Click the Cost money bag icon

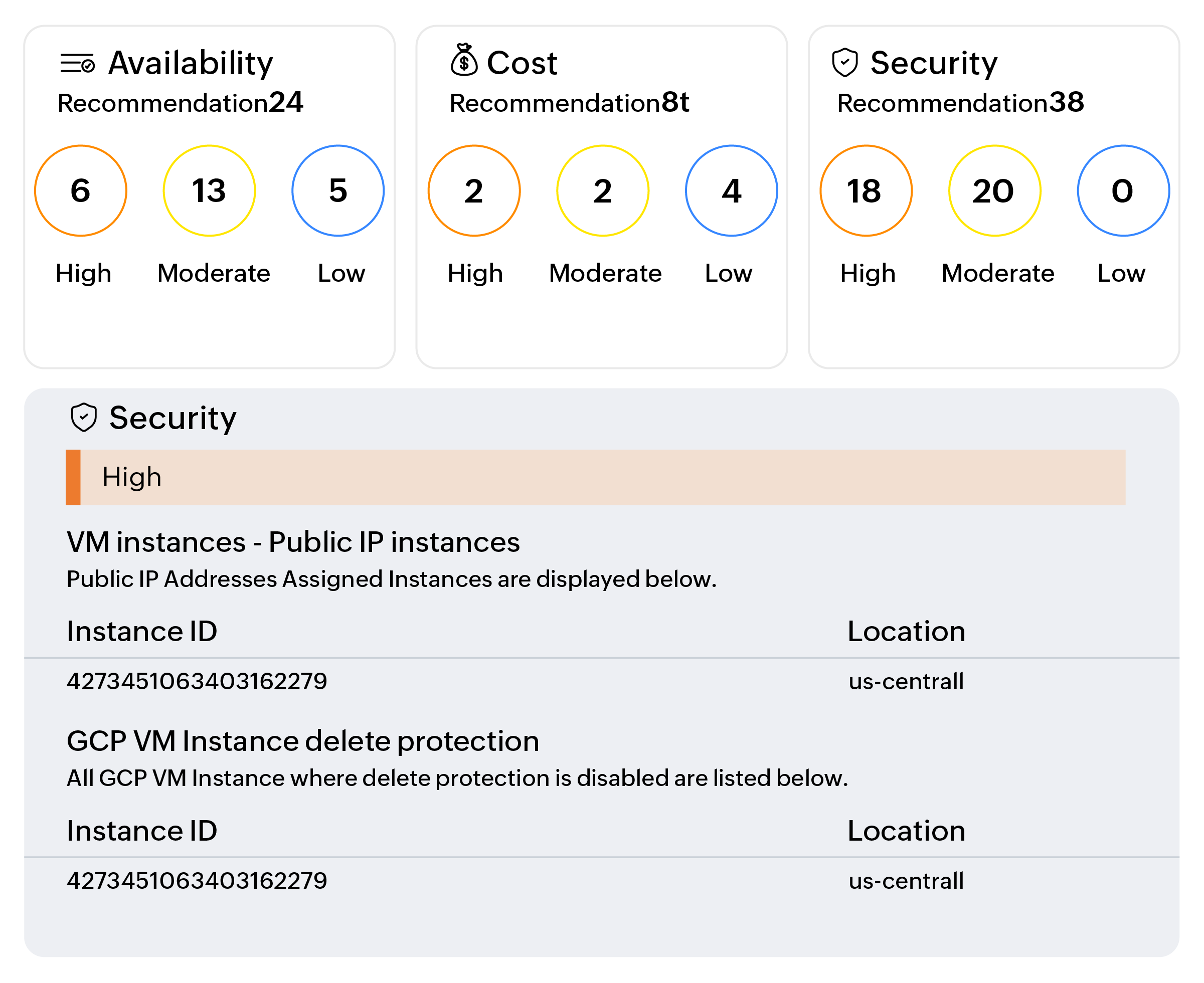(464, 60)
